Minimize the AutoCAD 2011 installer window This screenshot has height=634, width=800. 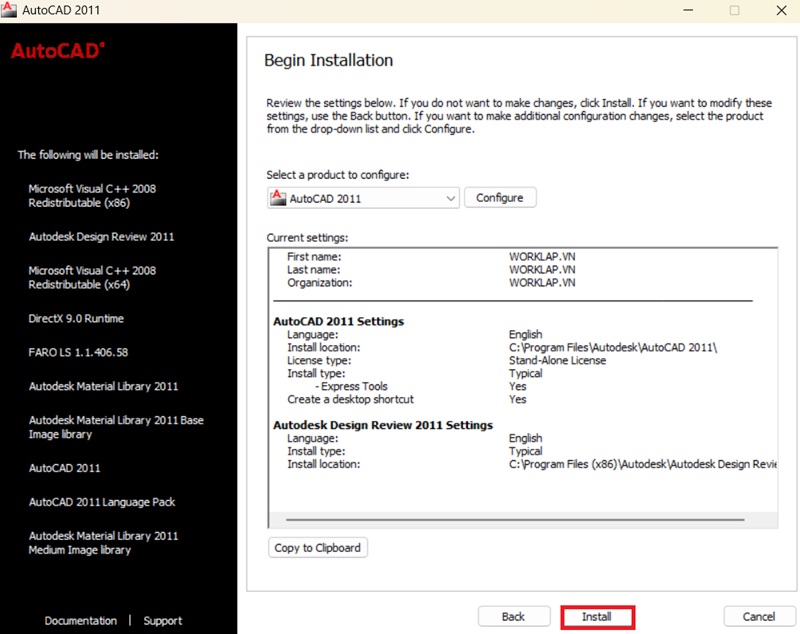(687, 11)
